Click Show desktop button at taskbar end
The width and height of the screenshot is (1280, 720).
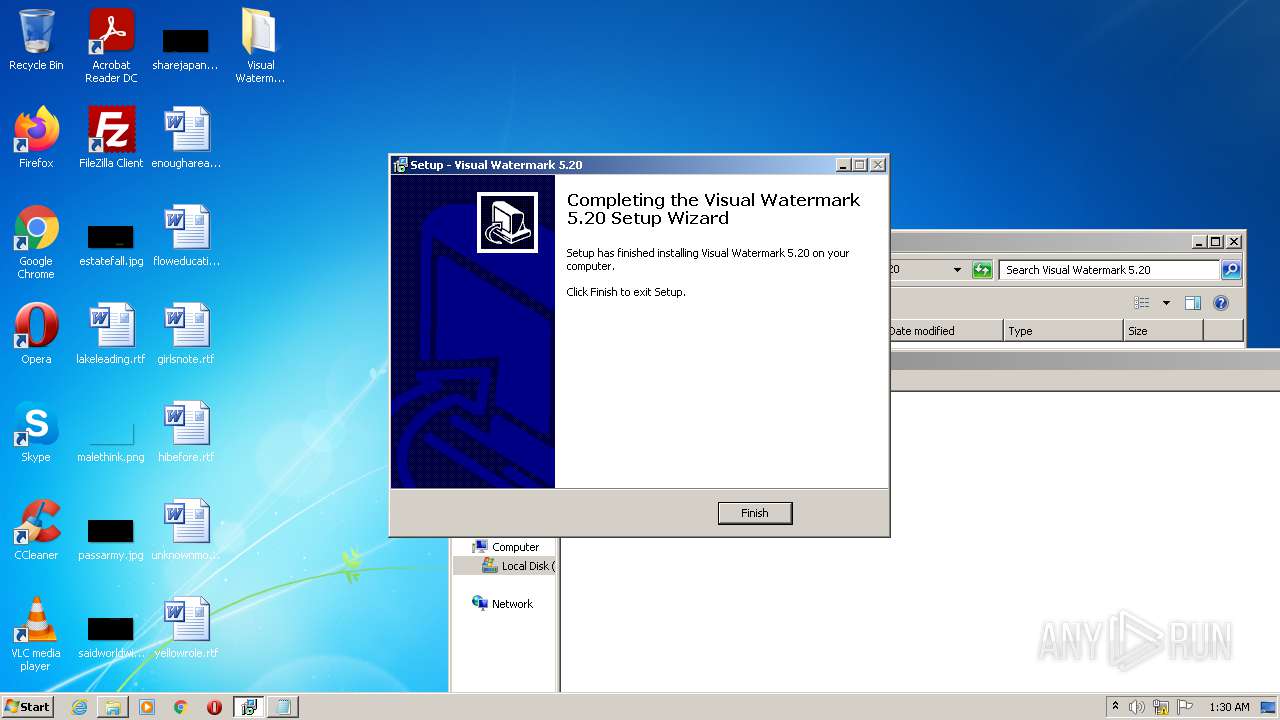pyautogui.click(x=1270, y=707)
